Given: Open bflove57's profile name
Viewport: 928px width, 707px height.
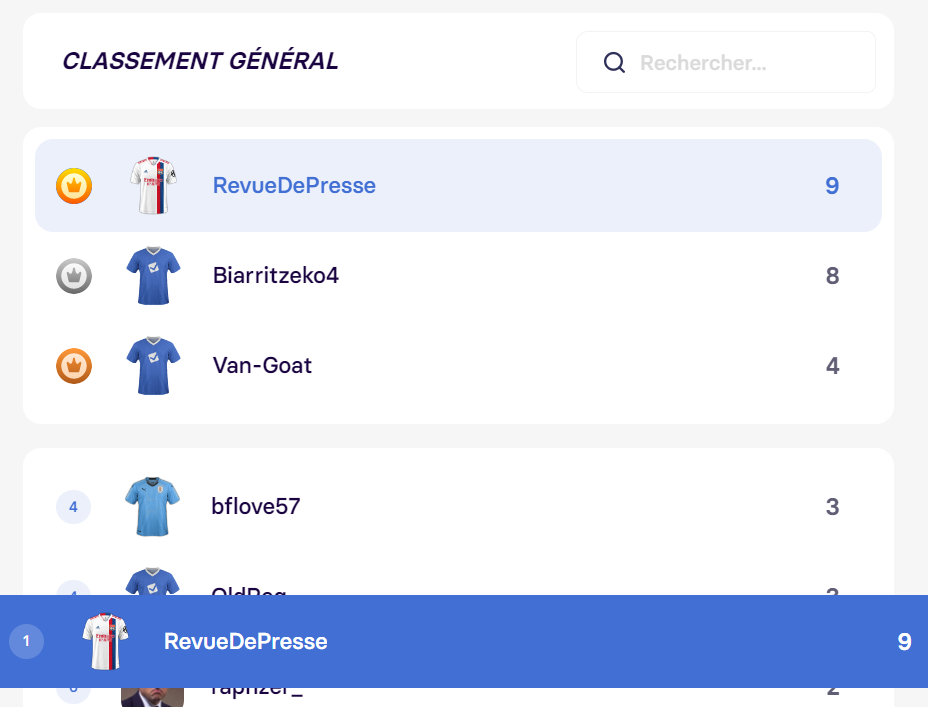Looking at the screenshot, I should 256,506.
